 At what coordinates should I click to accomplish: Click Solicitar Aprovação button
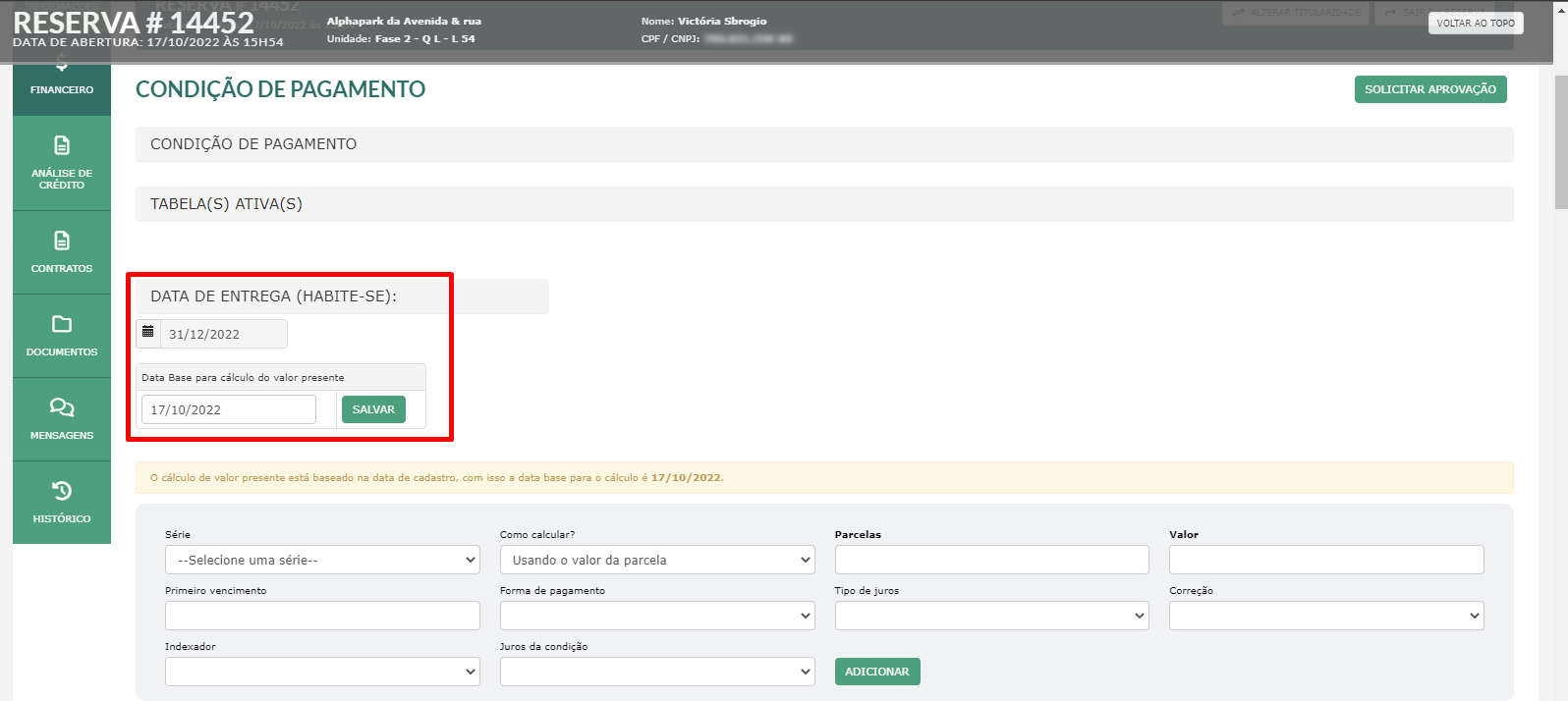click(1430, 89)
